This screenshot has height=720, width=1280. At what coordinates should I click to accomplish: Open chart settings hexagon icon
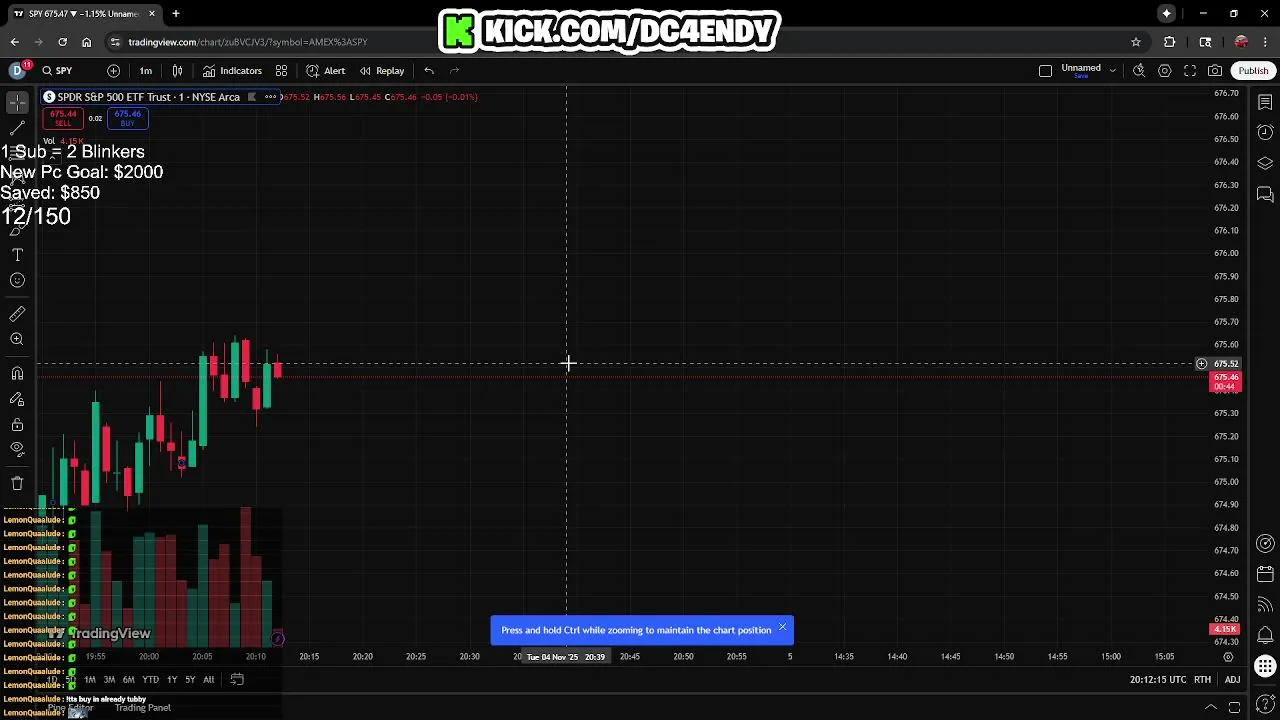pos(1165,71)
